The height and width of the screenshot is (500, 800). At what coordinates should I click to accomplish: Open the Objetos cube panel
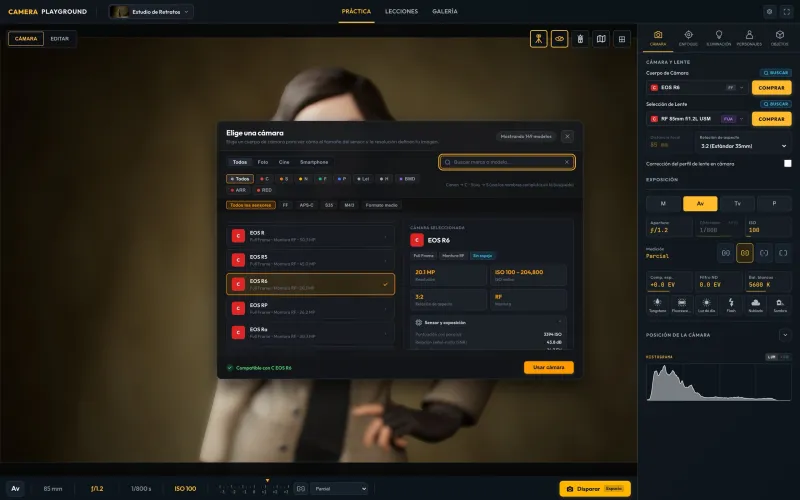(780, 38)
